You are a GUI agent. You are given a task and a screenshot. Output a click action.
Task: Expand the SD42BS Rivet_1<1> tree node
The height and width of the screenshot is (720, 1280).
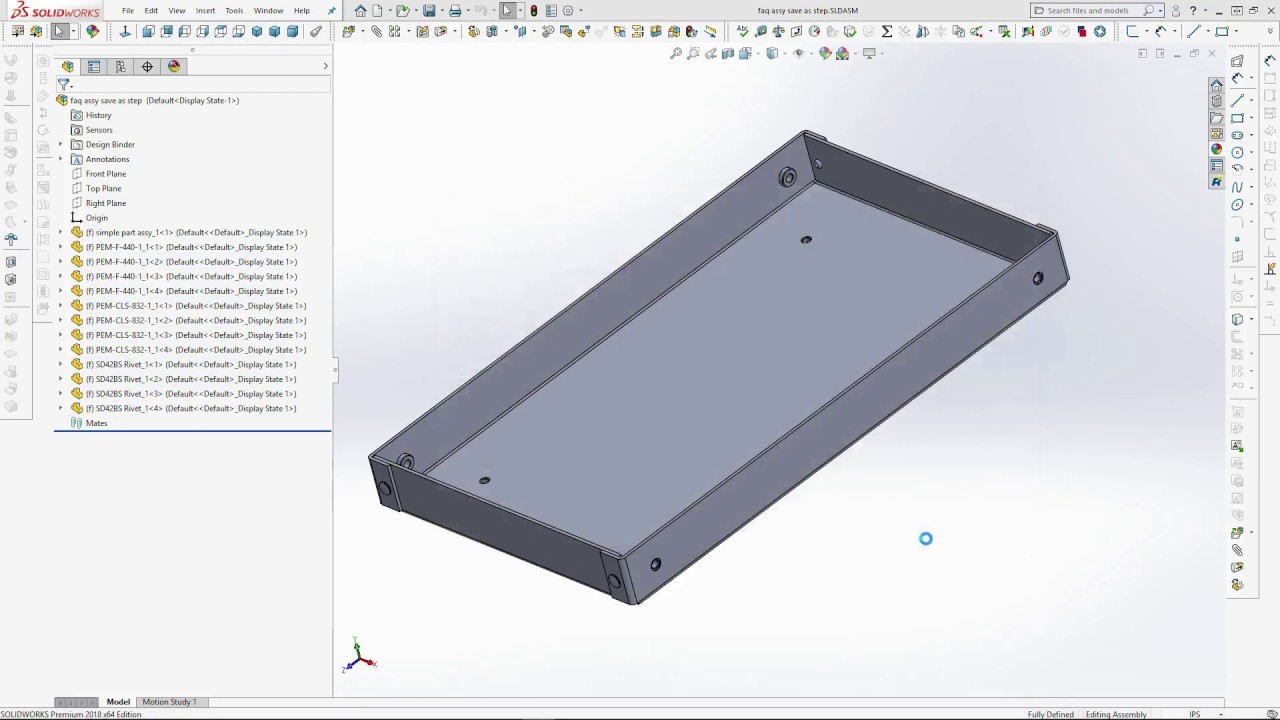pos(60,365)
